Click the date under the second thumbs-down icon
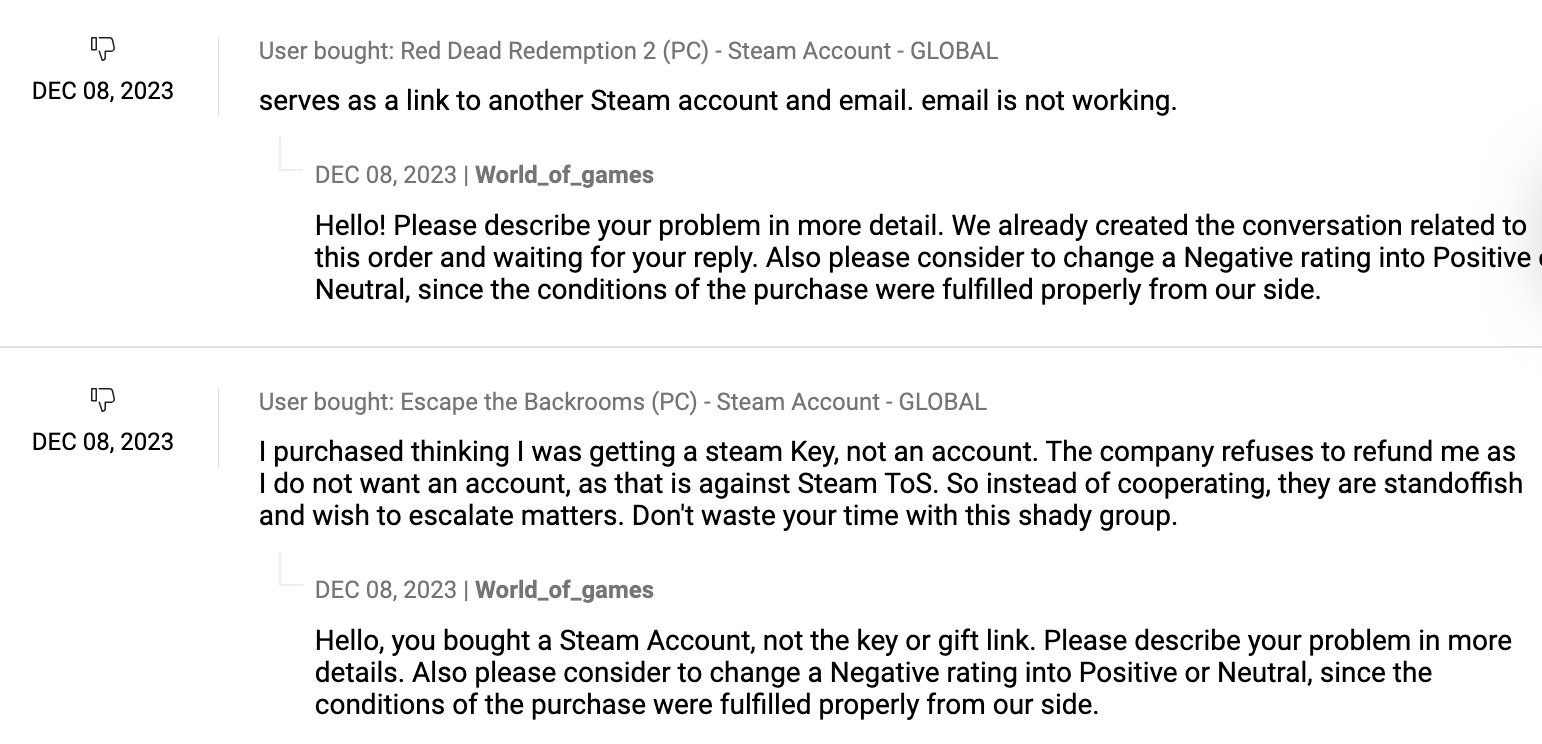The image size is (1542, 744). point(103,442)
